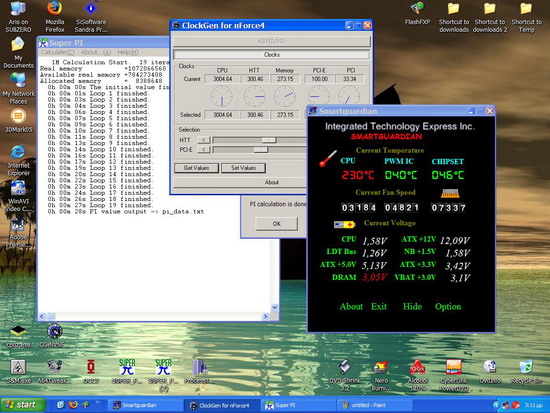
Task: Open the Shortcut to Temp folder
Action: pos(526,17)
